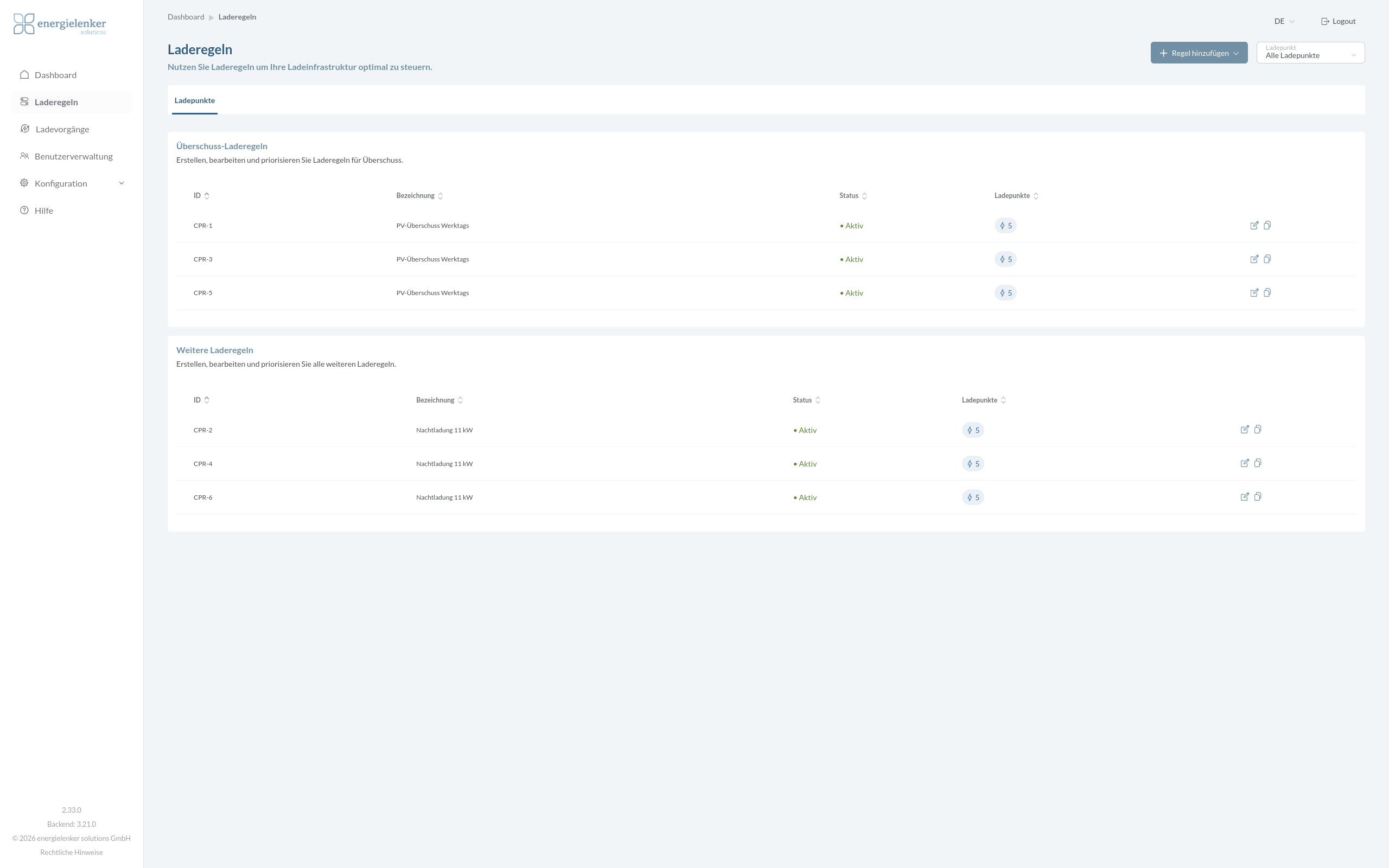Duplicate the CPR-6 rule

click(x=1258, y=496)
